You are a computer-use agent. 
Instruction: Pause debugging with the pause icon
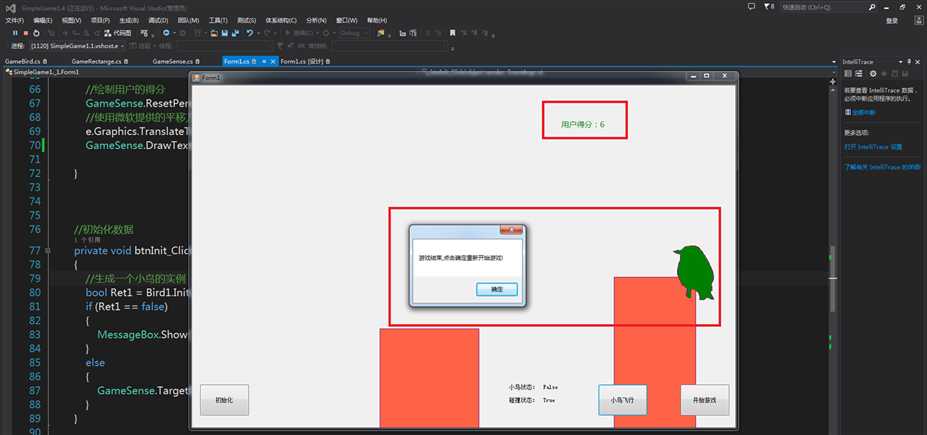tap(15, 33)
